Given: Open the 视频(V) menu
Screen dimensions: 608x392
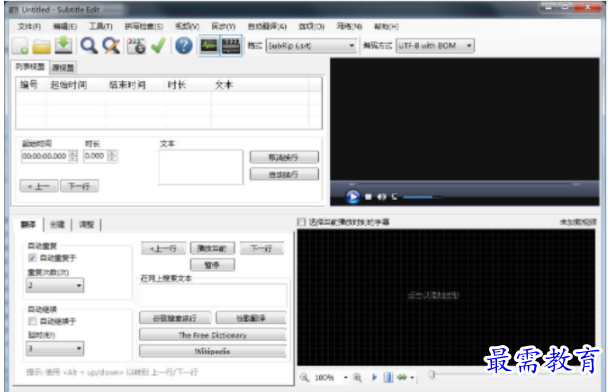Looking at the screenshot, I should (187, 26).
